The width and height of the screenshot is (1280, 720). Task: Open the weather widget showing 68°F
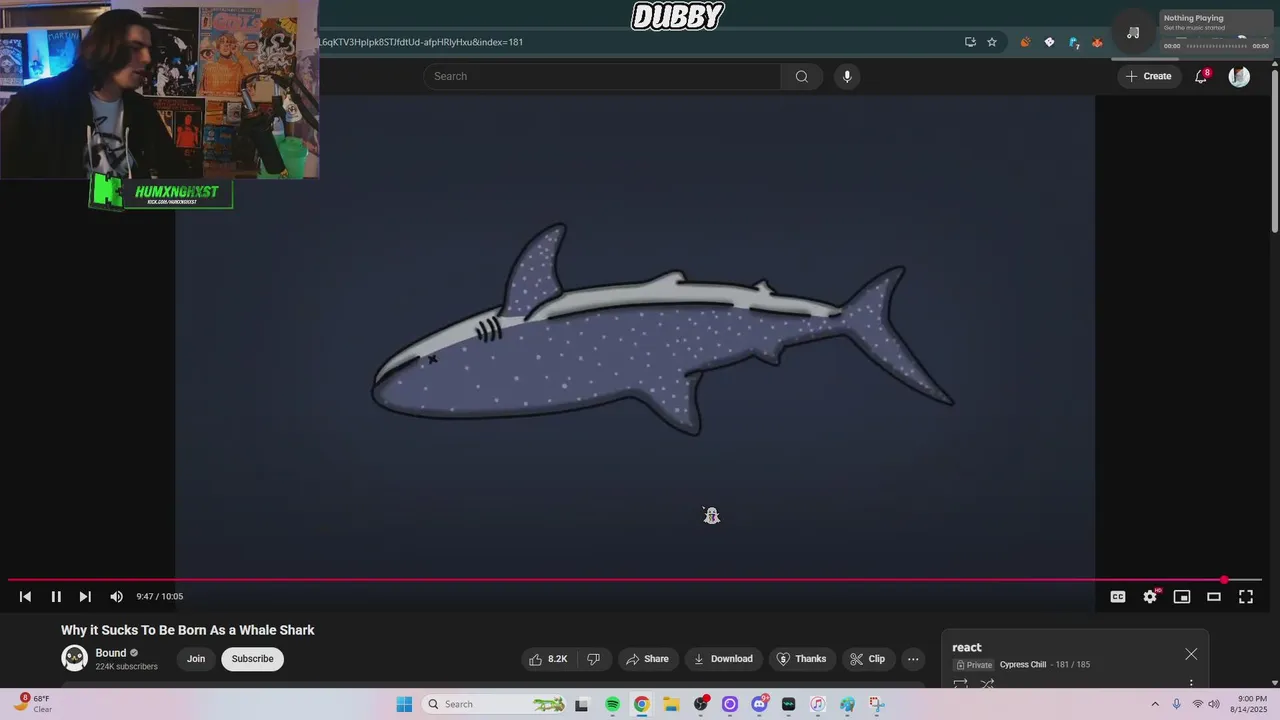point(33,704)
